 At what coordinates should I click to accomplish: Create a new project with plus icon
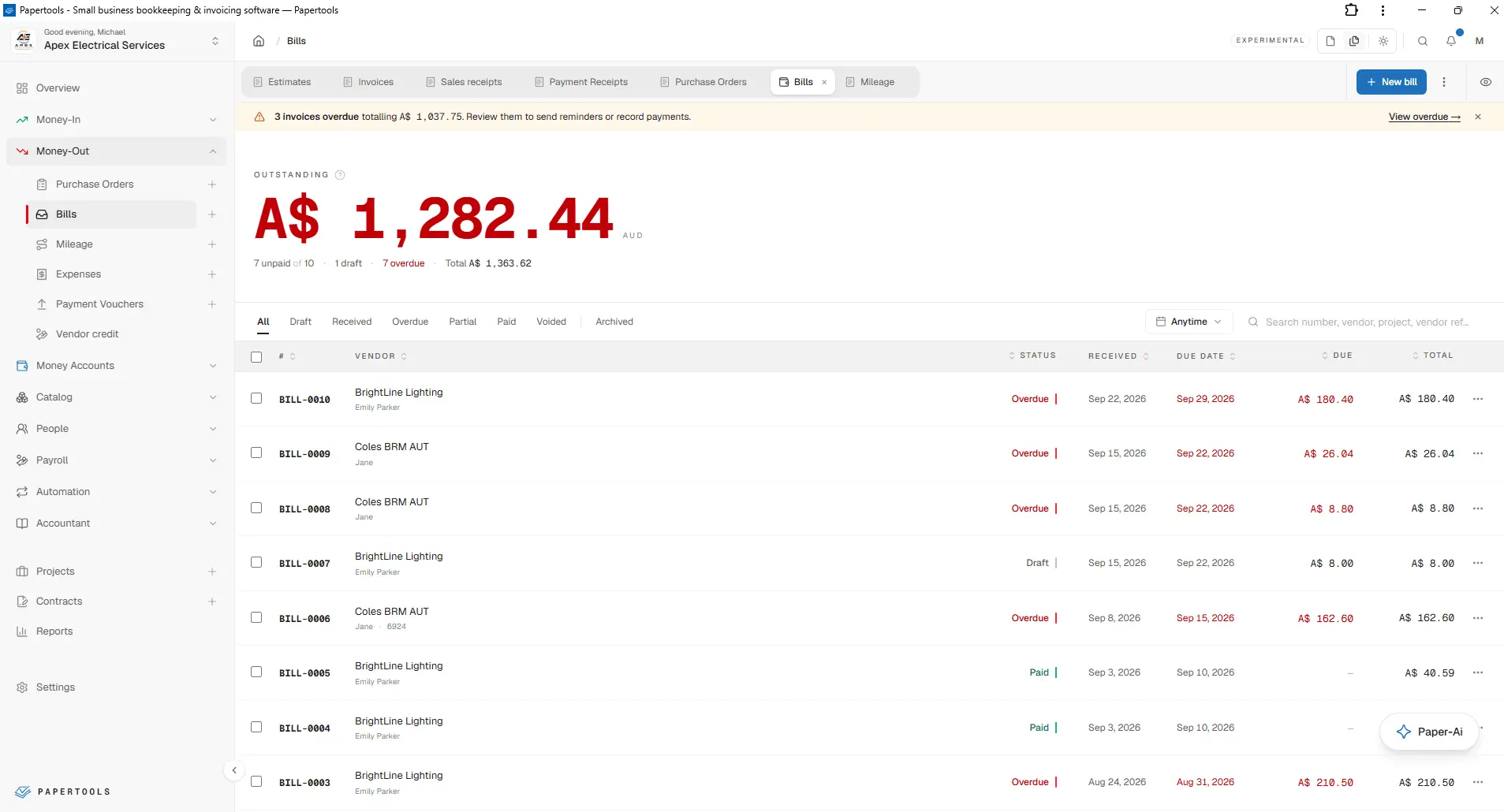[212, 572]
